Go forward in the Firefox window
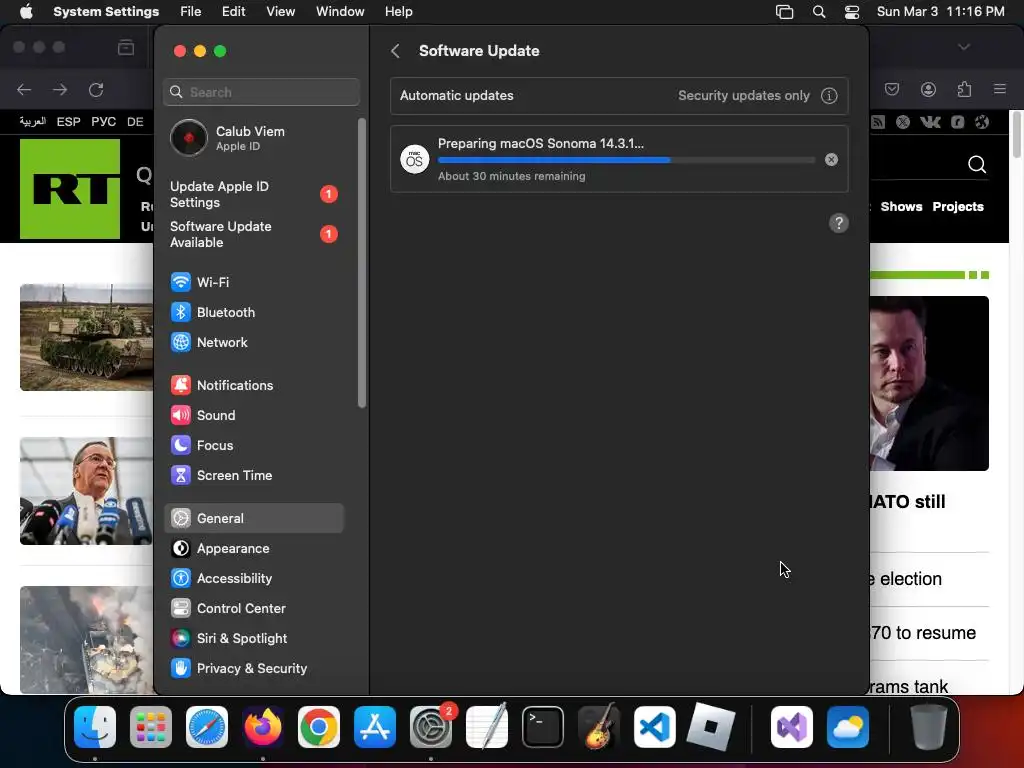The width and height of the screenshot is (1024, 768). coord(60,89)
